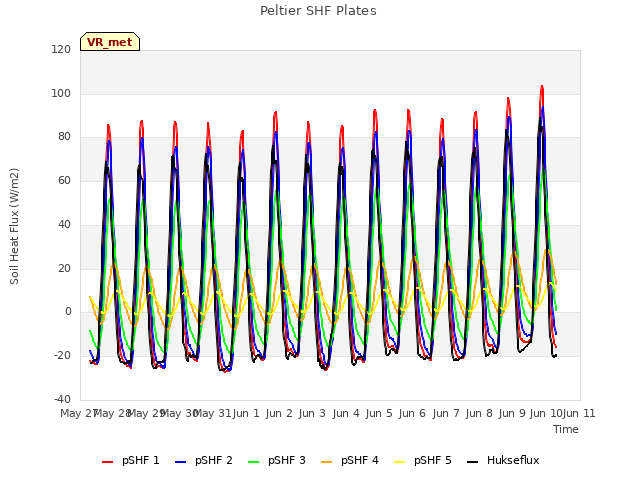Click the VR_met annotation label
640x480 pixels.
click(110, 42)
